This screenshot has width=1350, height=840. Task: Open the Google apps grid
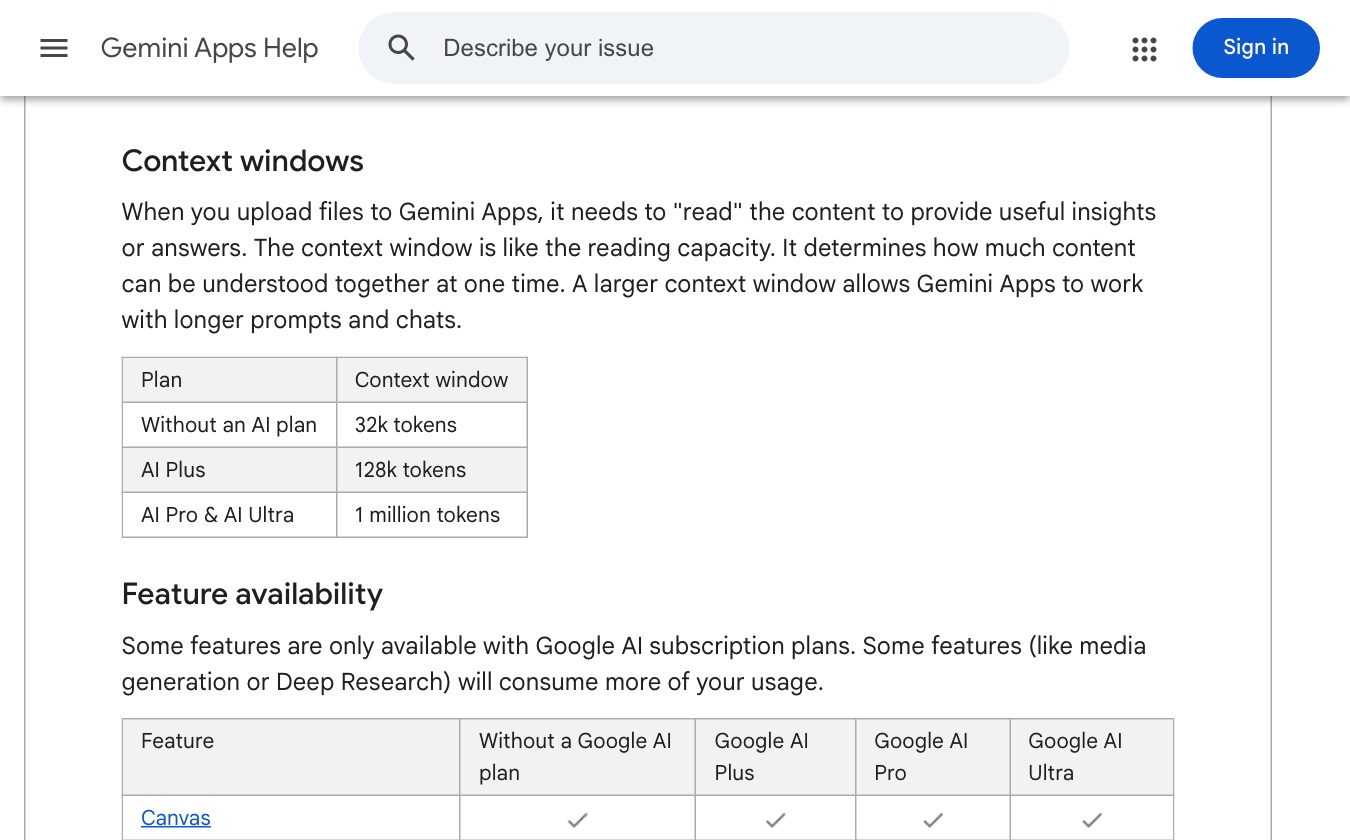[x=1144, y=48]
